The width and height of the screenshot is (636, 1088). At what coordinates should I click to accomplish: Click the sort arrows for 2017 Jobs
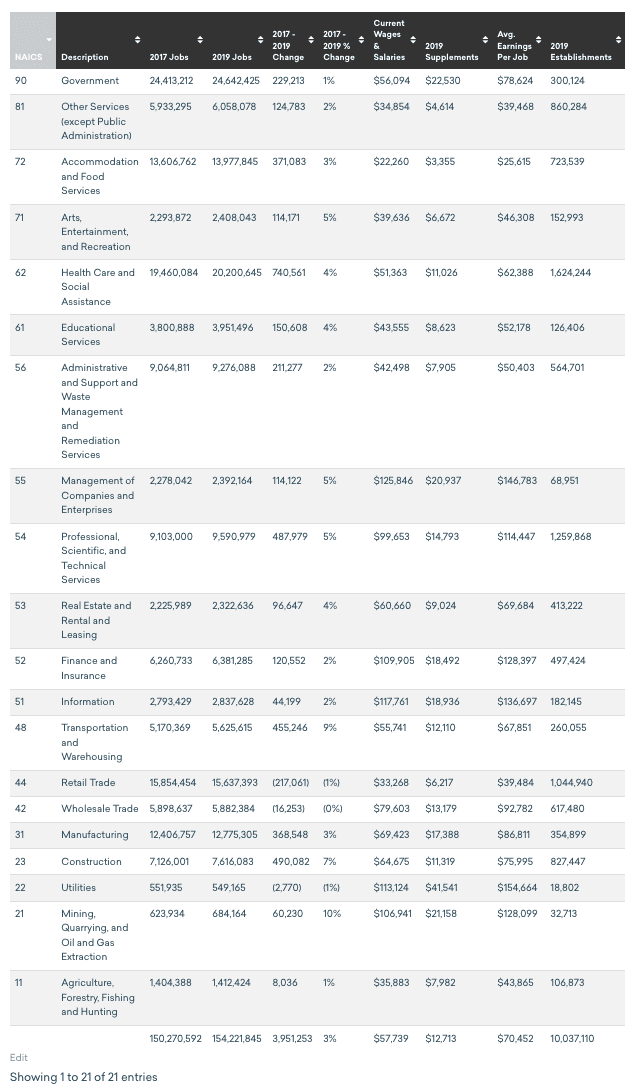pyautogui.click(x=200, y=39)
